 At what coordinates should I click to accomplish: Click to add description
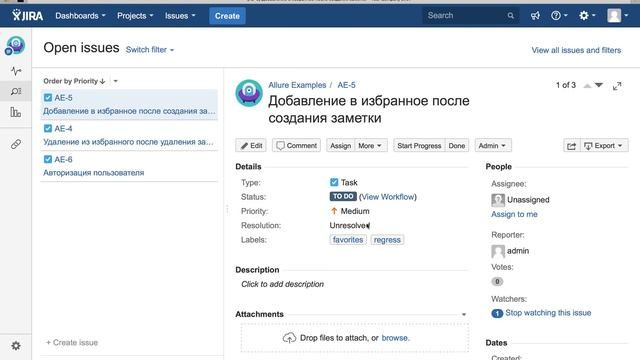pos(282,284)
